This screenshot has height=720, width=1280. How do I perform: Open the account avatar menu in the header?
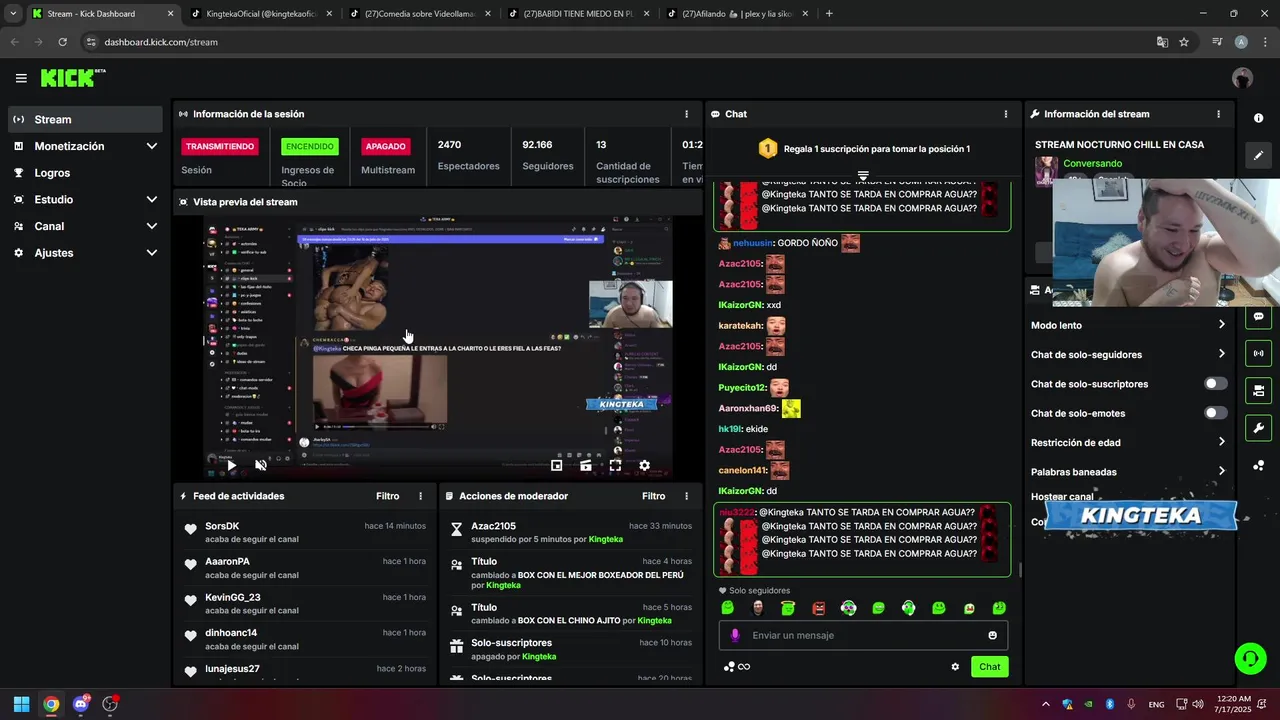pyautogui.click(x=1242, y=78)
